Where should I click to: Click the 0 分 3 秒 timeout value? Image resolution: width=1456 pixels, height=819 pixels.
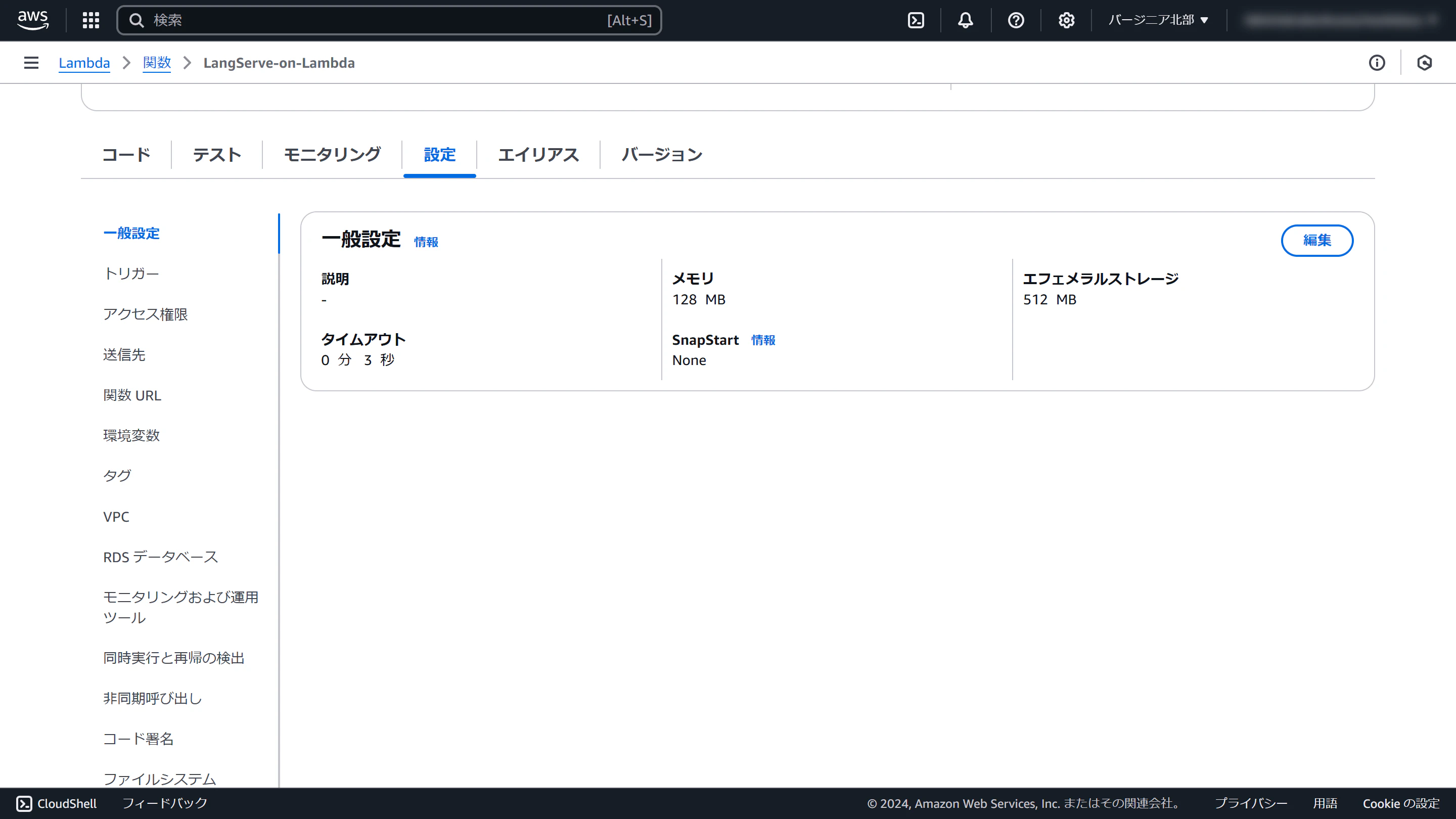tap(358, 360)
